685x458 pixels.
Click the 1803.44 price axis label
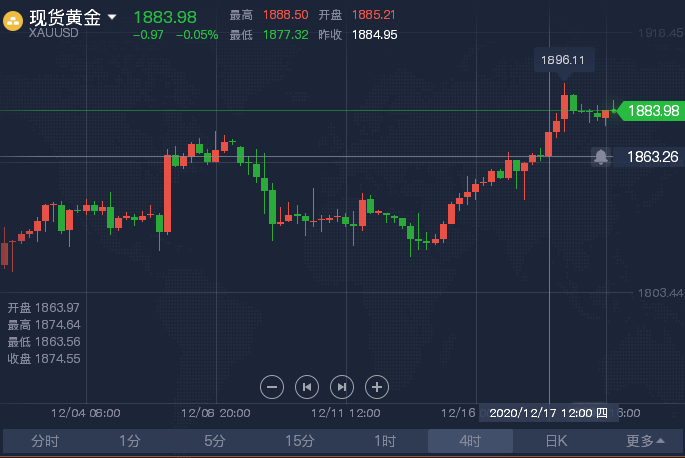pyautogui.click(x=660, y=293)
